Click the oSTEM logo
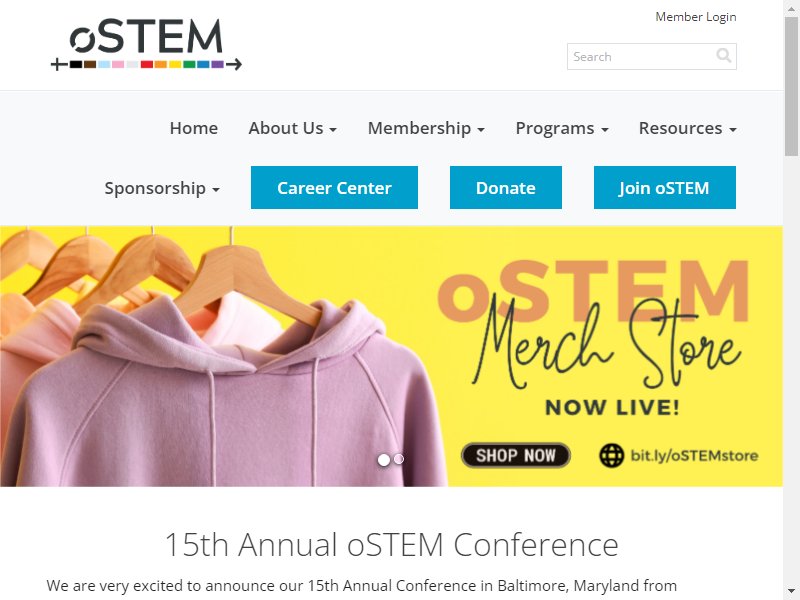 point(146,44)
